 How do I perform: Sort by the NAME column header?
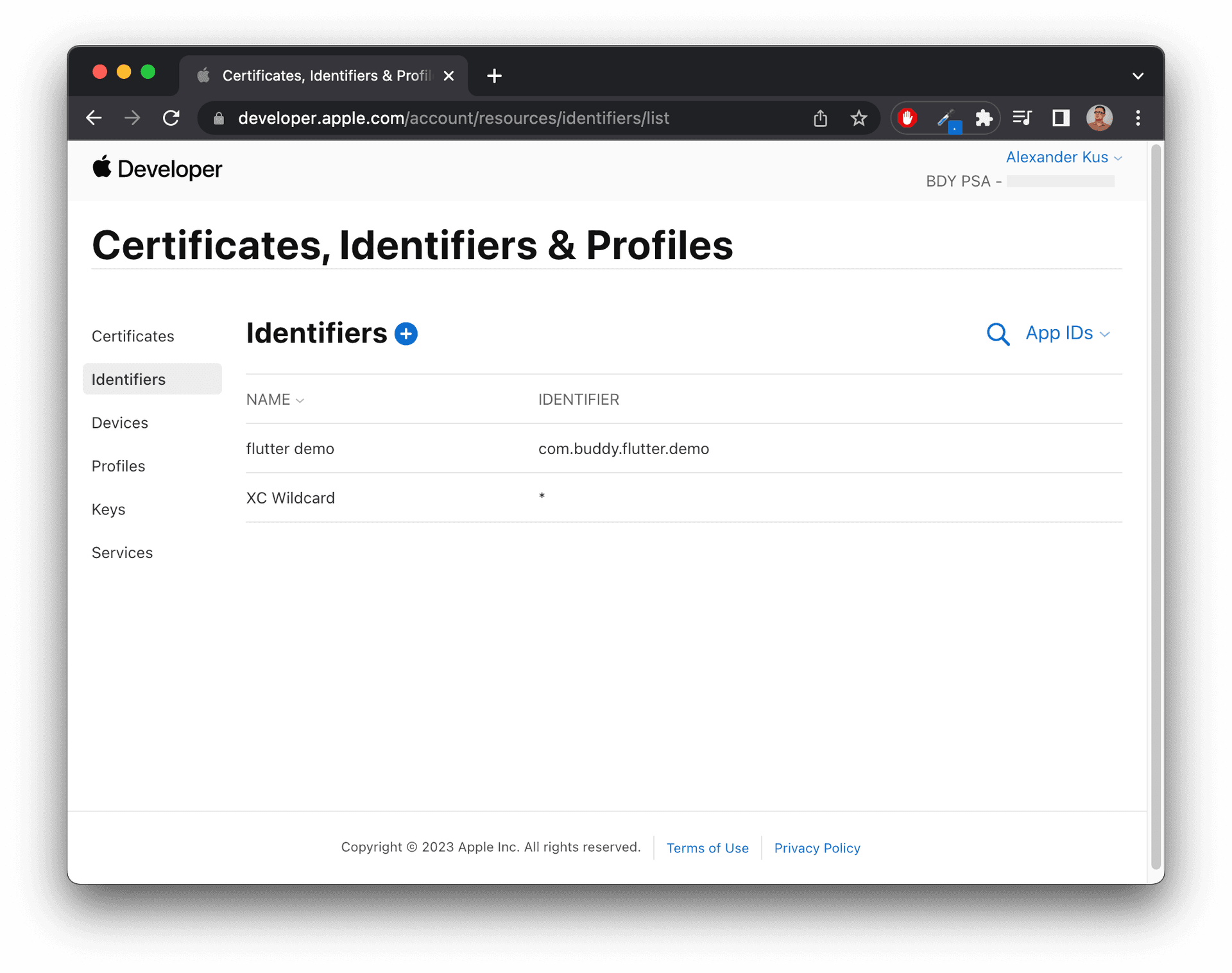275,400
